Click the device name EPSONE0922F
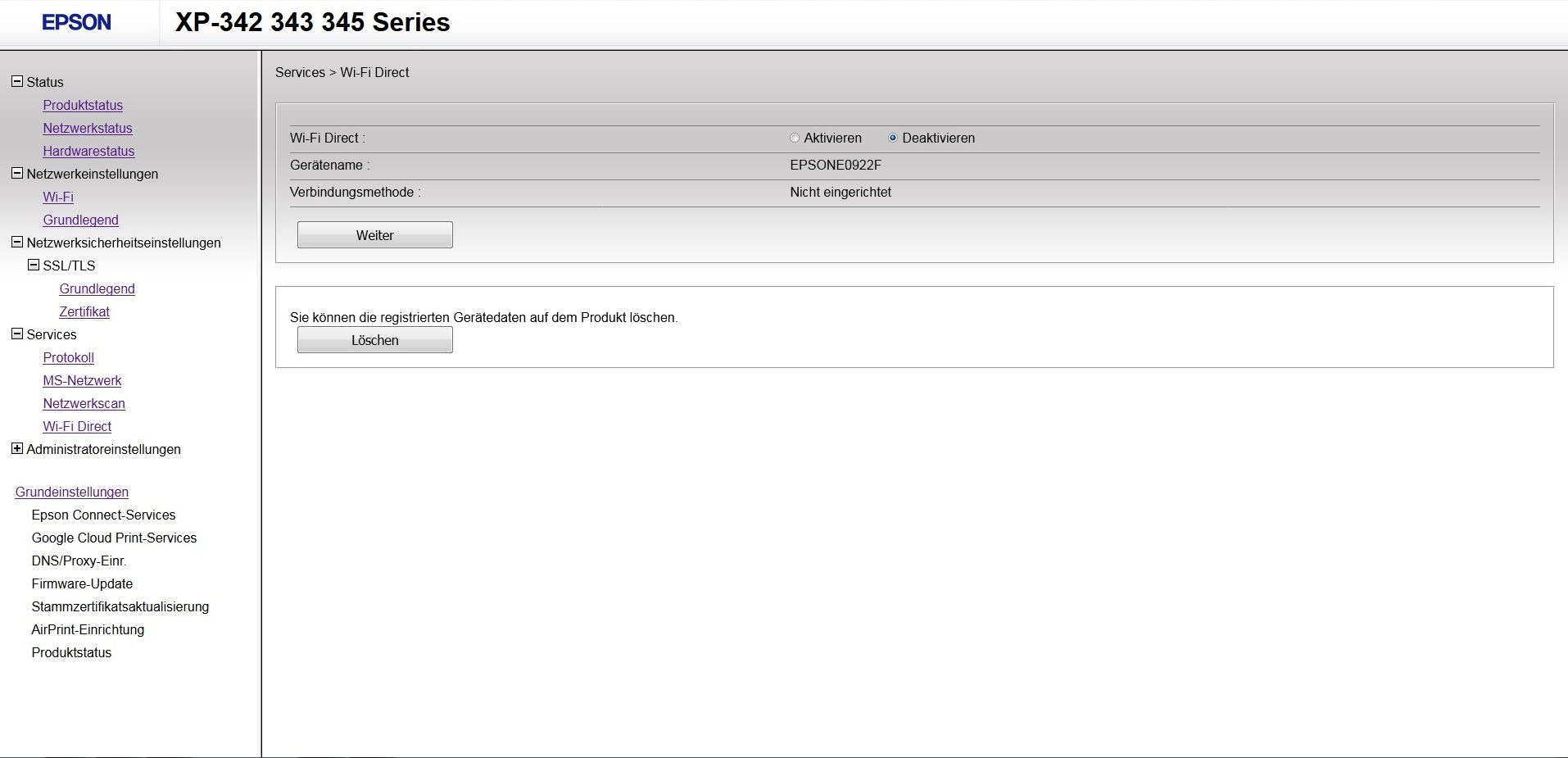 [836, 166]
